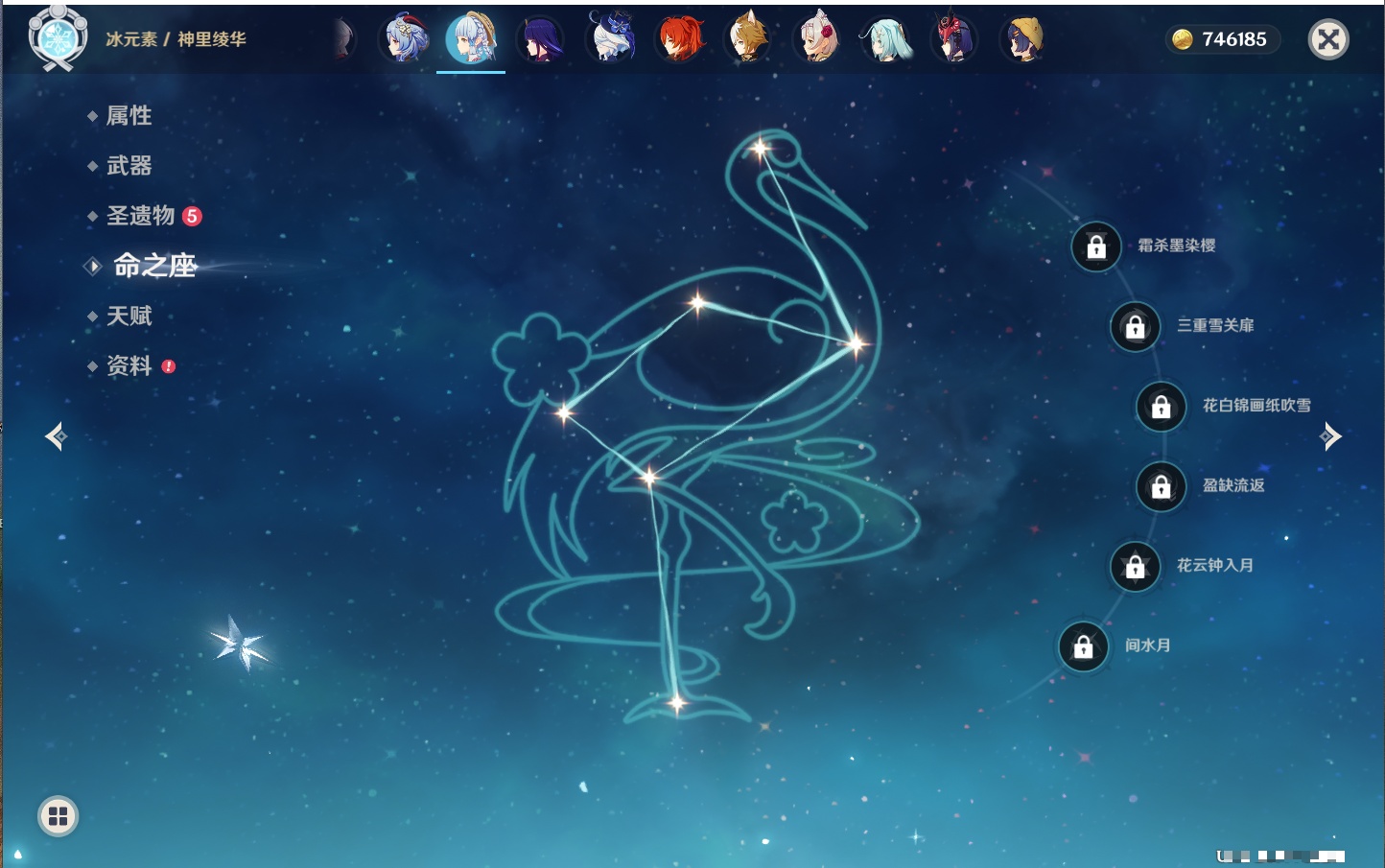
Task: Open the 间水月 constellation label
Action: [1147, 645]
